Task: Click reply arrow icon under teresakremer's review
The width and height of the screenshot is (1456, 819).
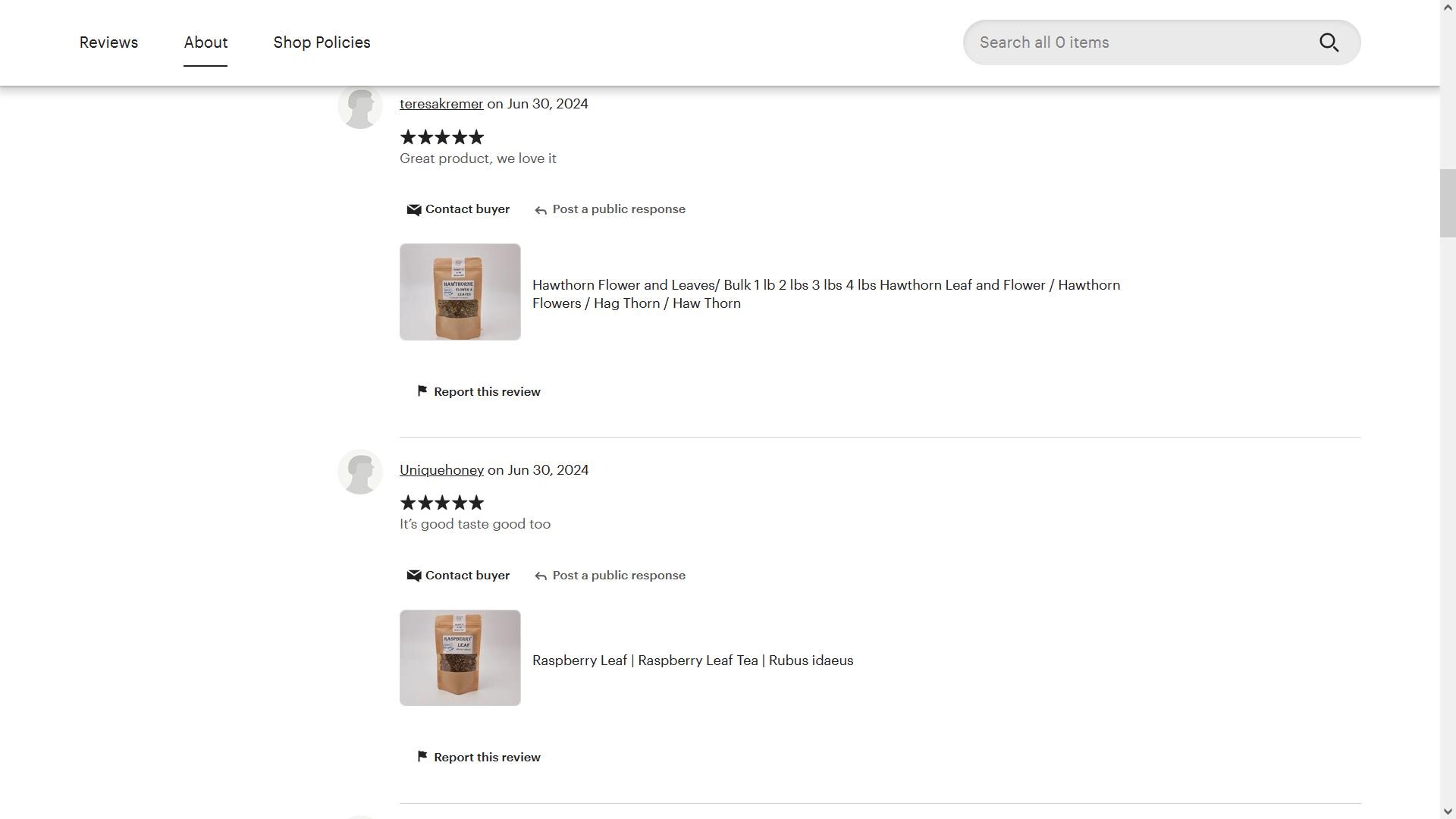Action: click(541, 211)
